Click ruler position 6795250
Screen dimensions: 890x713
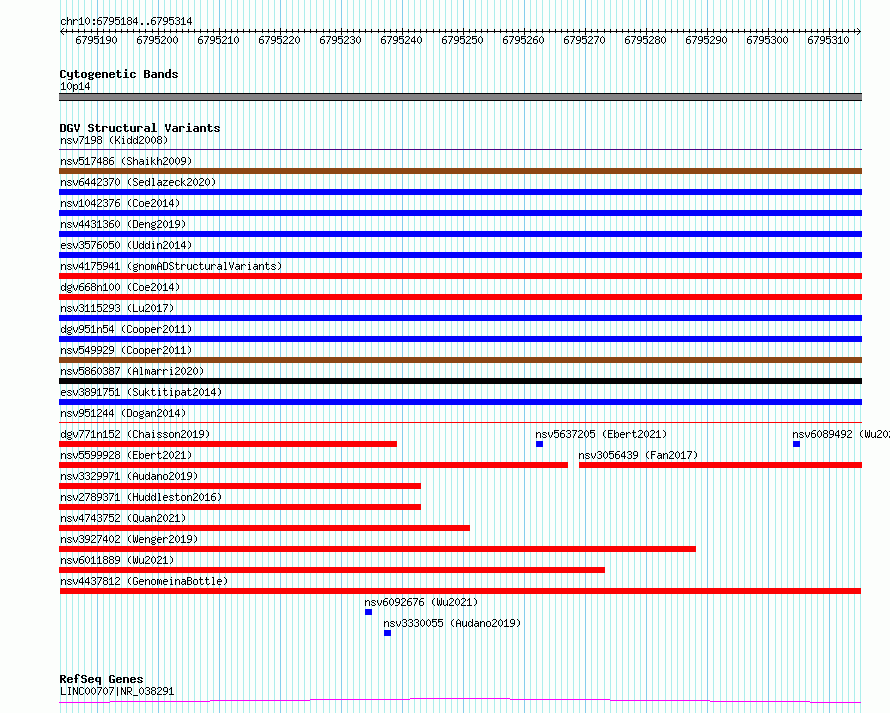coord(462,40)
